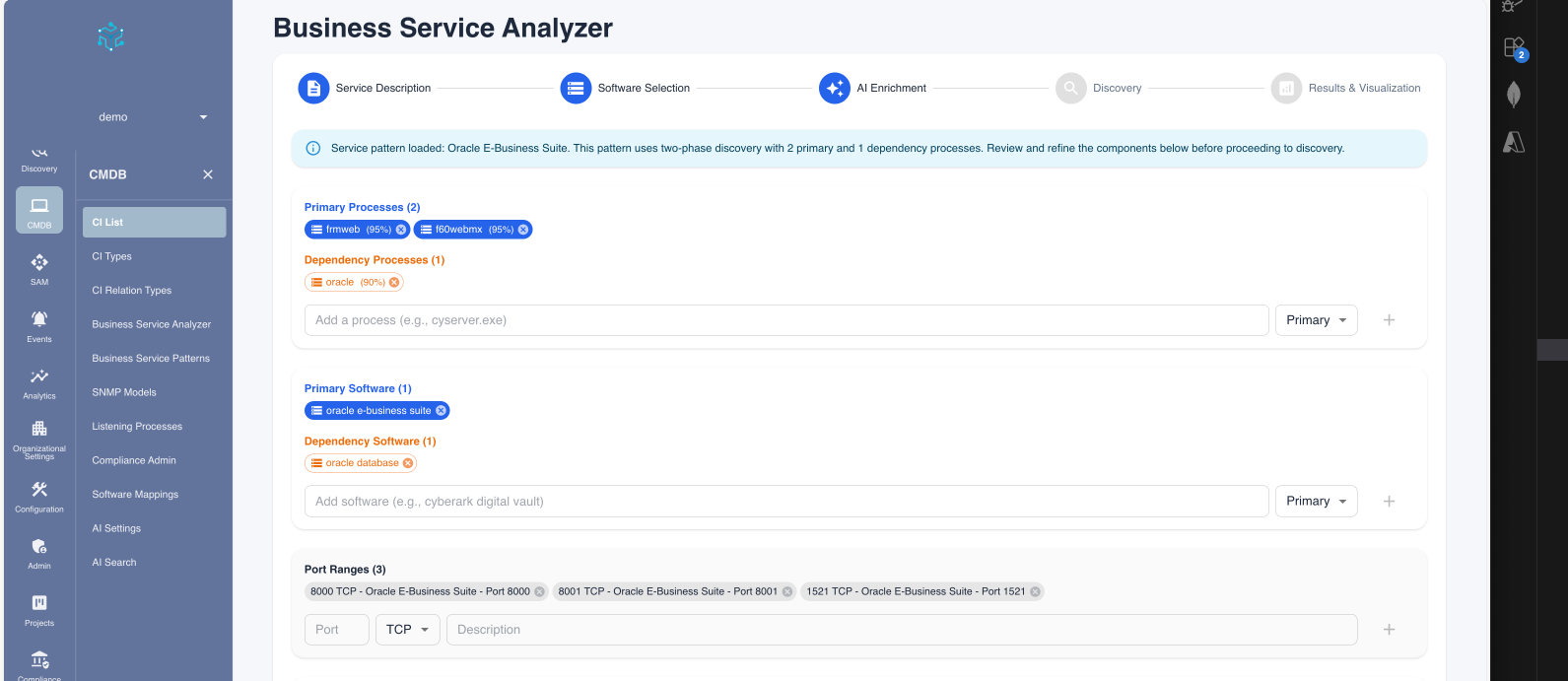Open the Projects icon in the sidebar
This screenshot has width=1568, height=681.
tap(39, 603)
